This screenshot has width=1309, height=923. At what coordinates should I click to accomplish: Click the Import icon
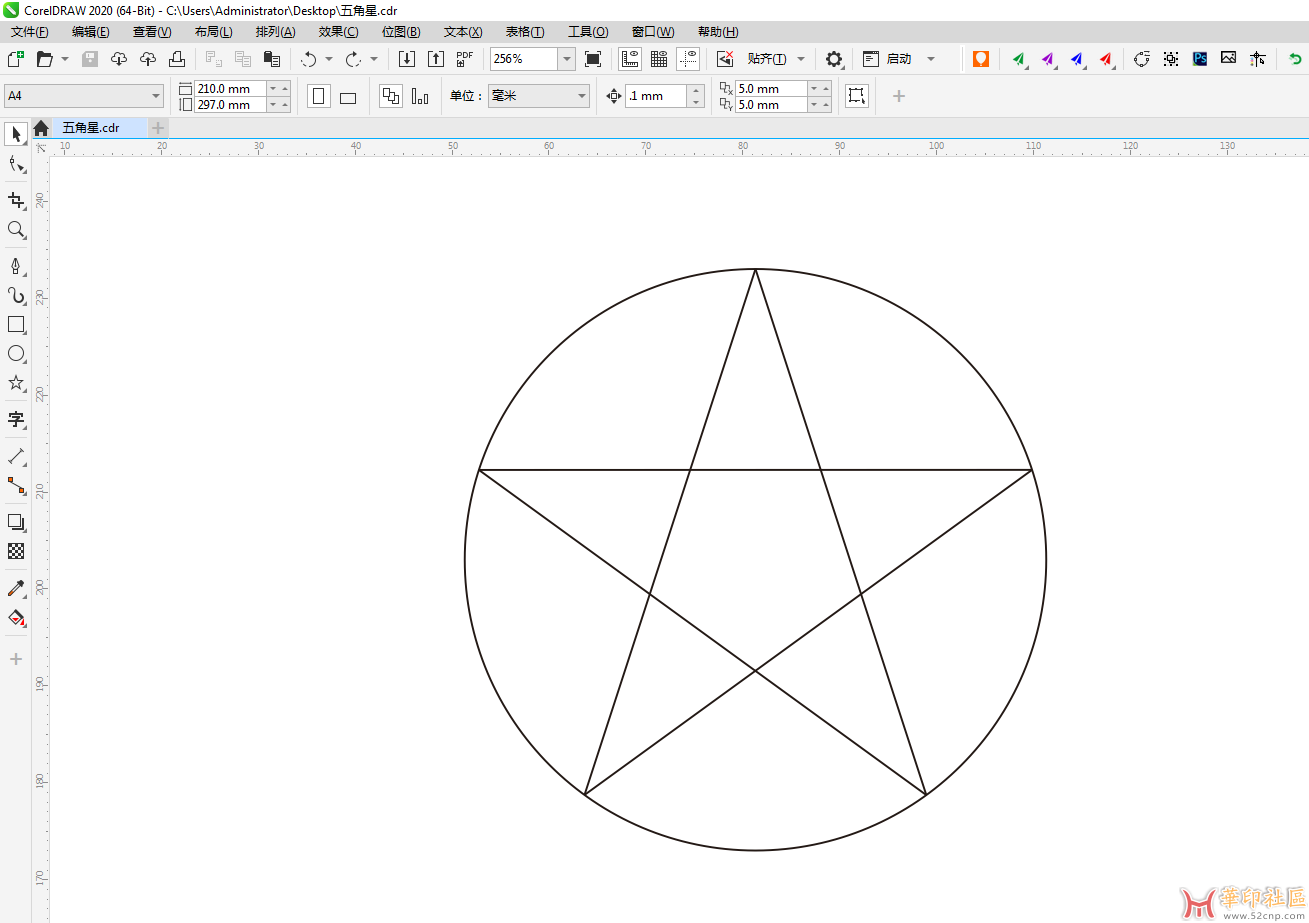click(407, 59)
